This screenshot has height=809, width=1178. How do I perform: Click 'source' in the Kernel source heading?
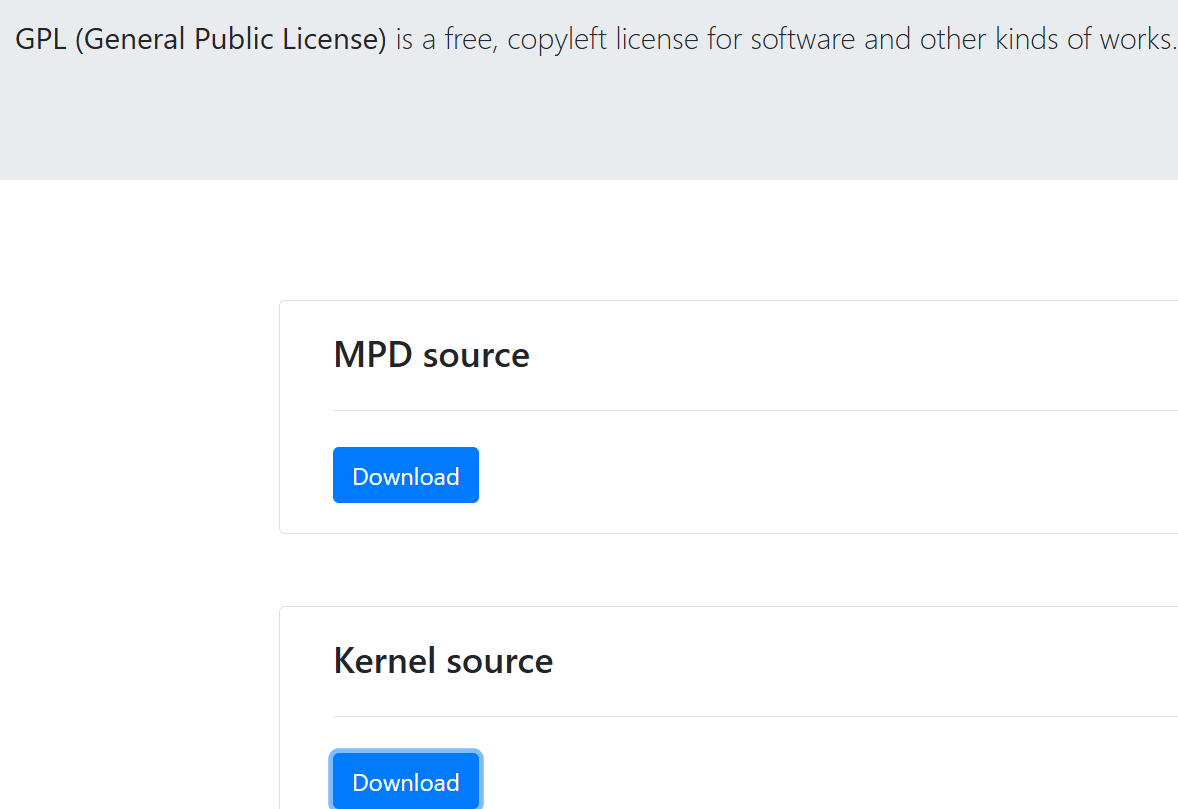(x=499, y=661)
